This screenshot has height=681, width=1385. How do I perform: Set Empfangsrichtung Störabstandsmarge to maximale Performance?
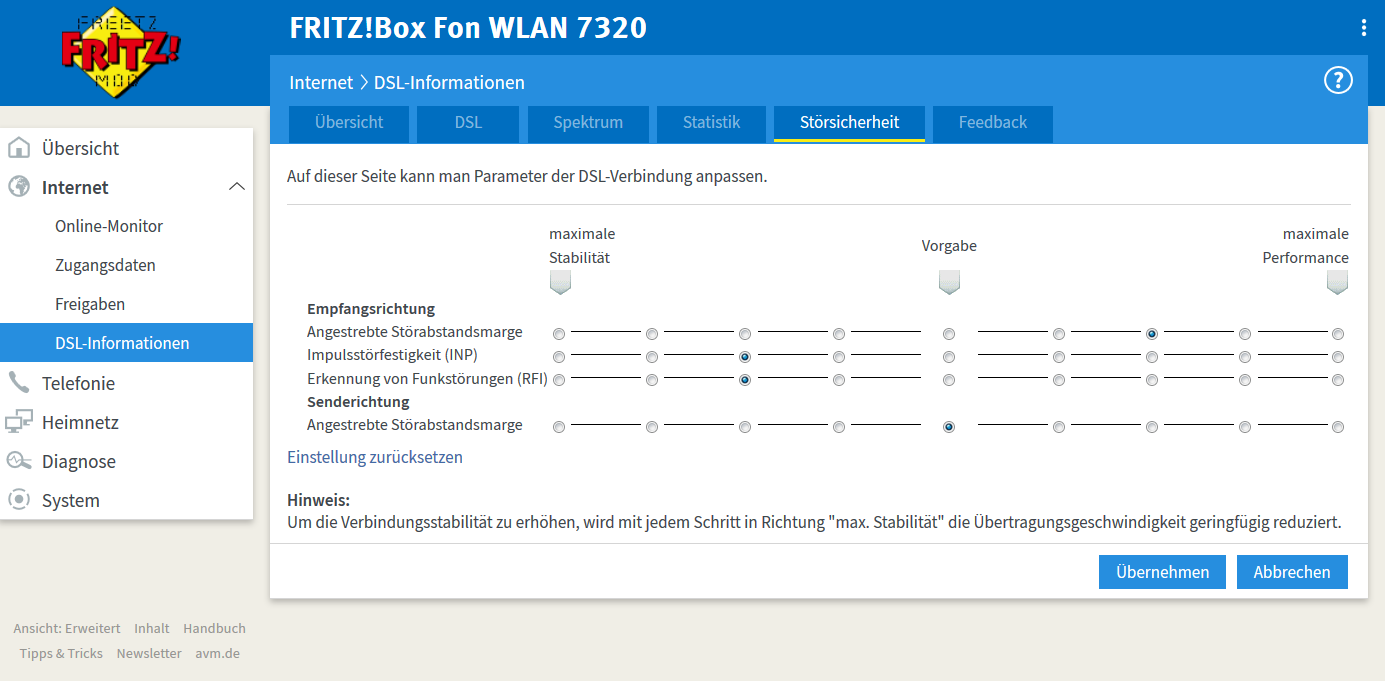pos(1338,334)
